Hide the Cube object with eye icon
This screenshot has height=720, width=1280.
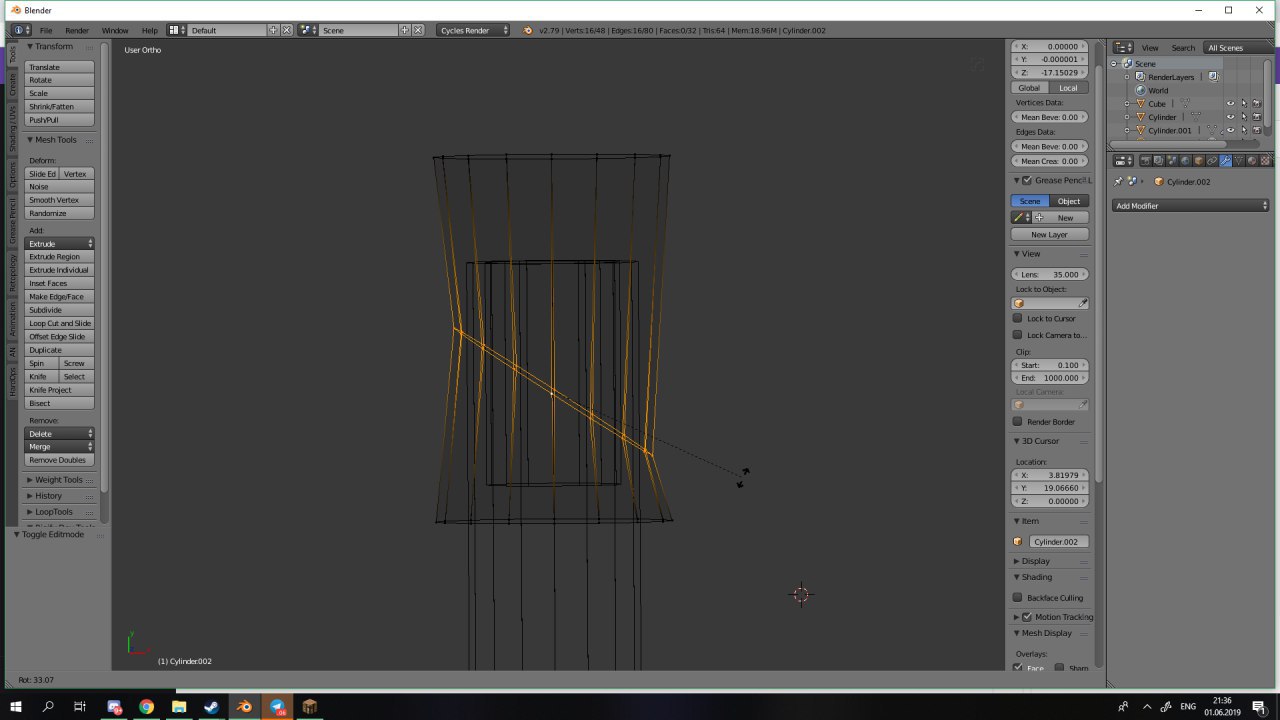pos(1230,103)
